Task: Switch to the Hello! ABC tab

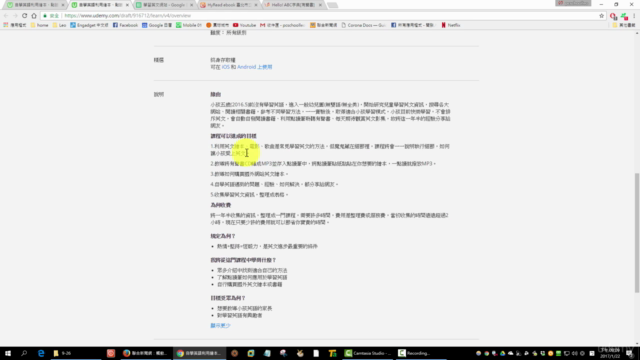Action: 292,5
